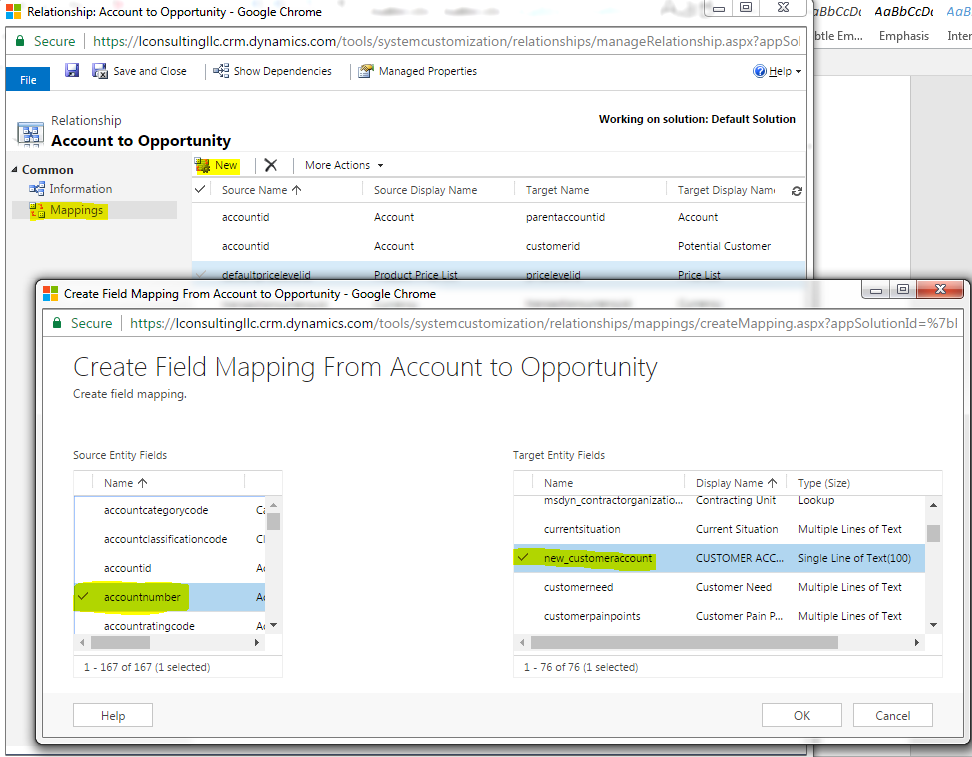Click the Save floppy disk icon
The width and height of the screenshot is (972, 757).
[72, 70]
